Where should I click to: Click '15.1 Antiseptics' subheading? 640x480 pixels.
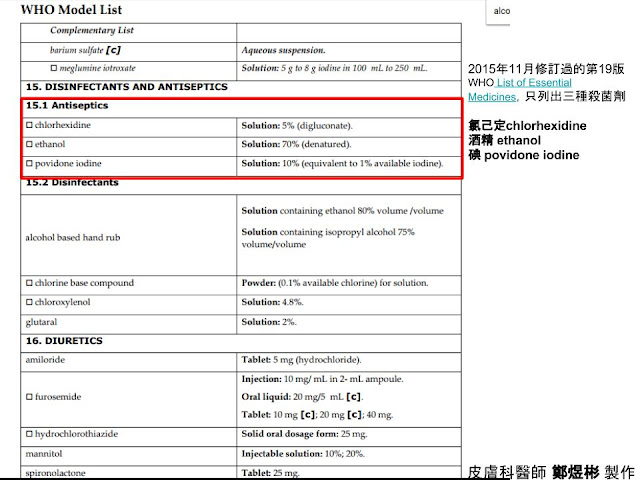[67, 106]
